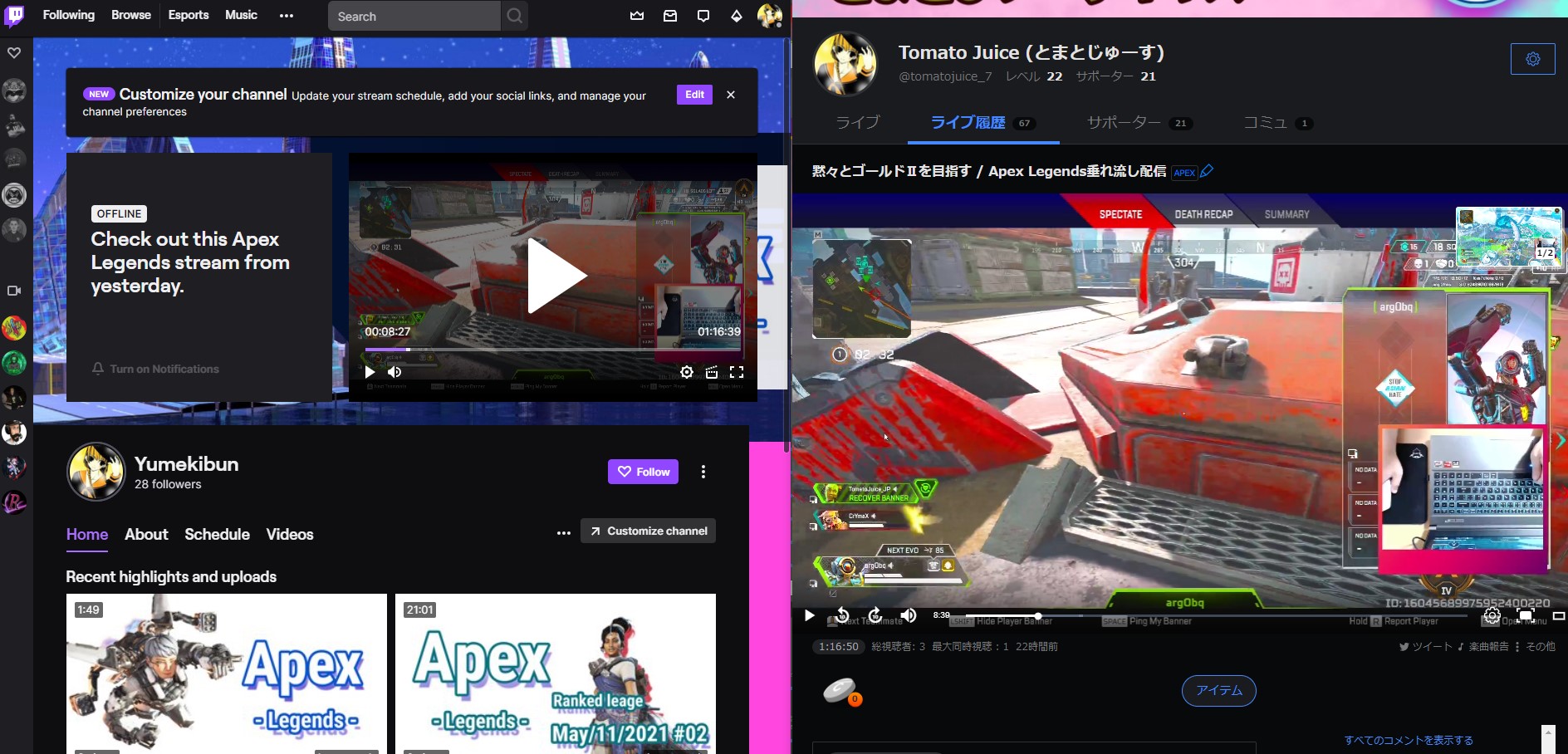Expand the top navigation three-dots menu
Viewport: 1568px width, 754px height.
[287, 16]
